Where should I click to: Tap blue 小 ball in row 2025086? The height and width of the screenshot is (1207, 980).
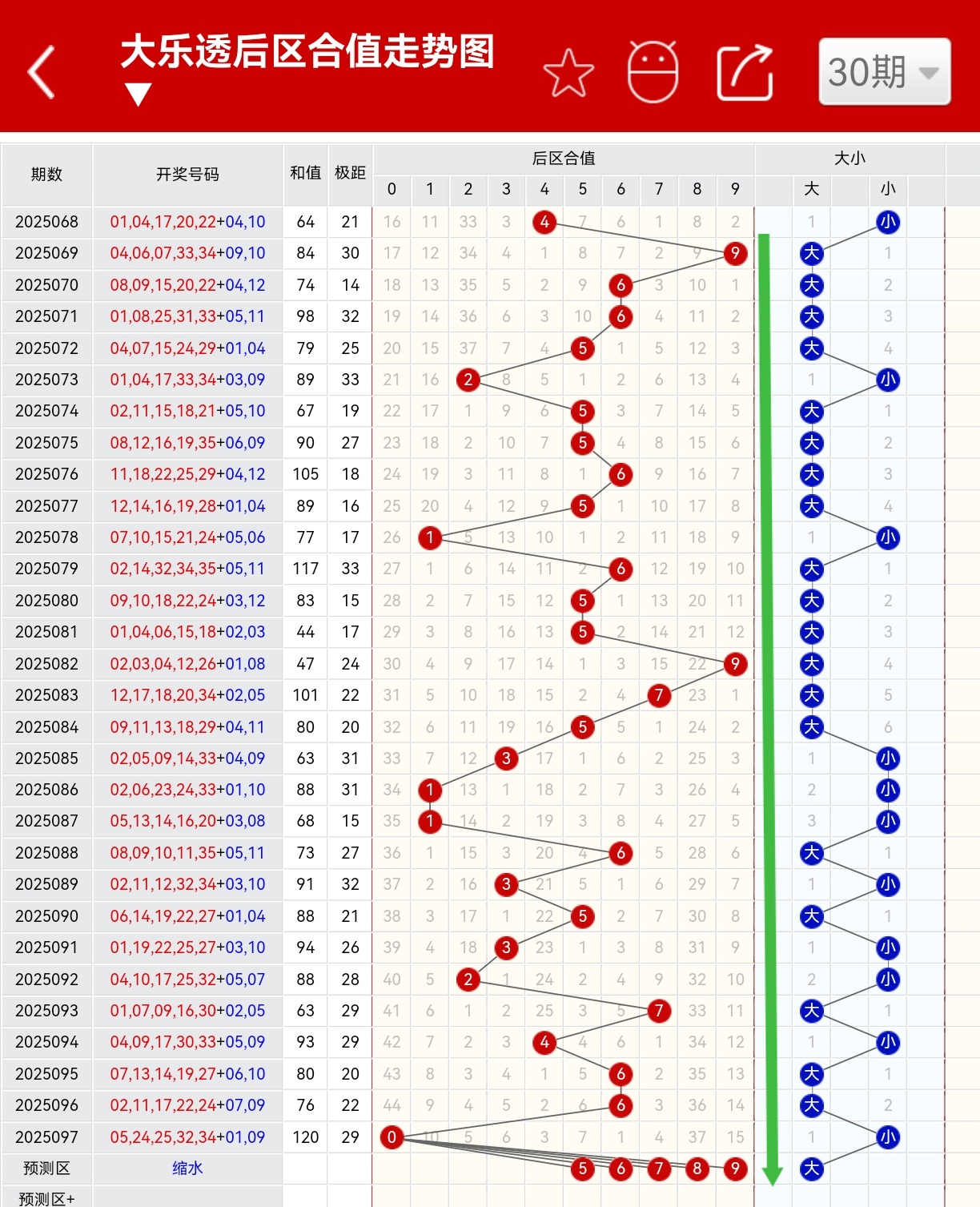coord(888,790)
